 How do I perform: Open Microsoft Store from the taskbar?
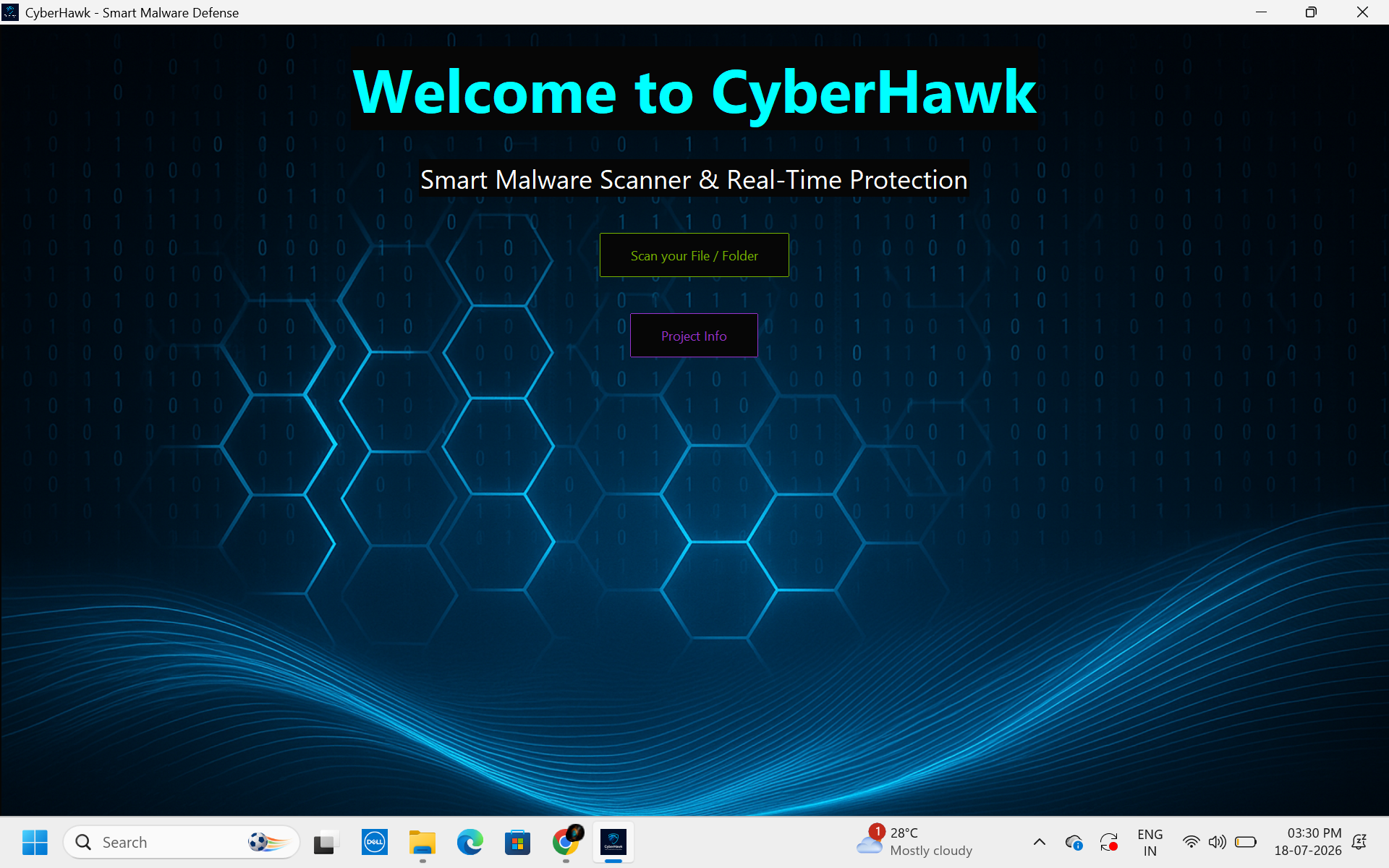[x=518, y=842]
